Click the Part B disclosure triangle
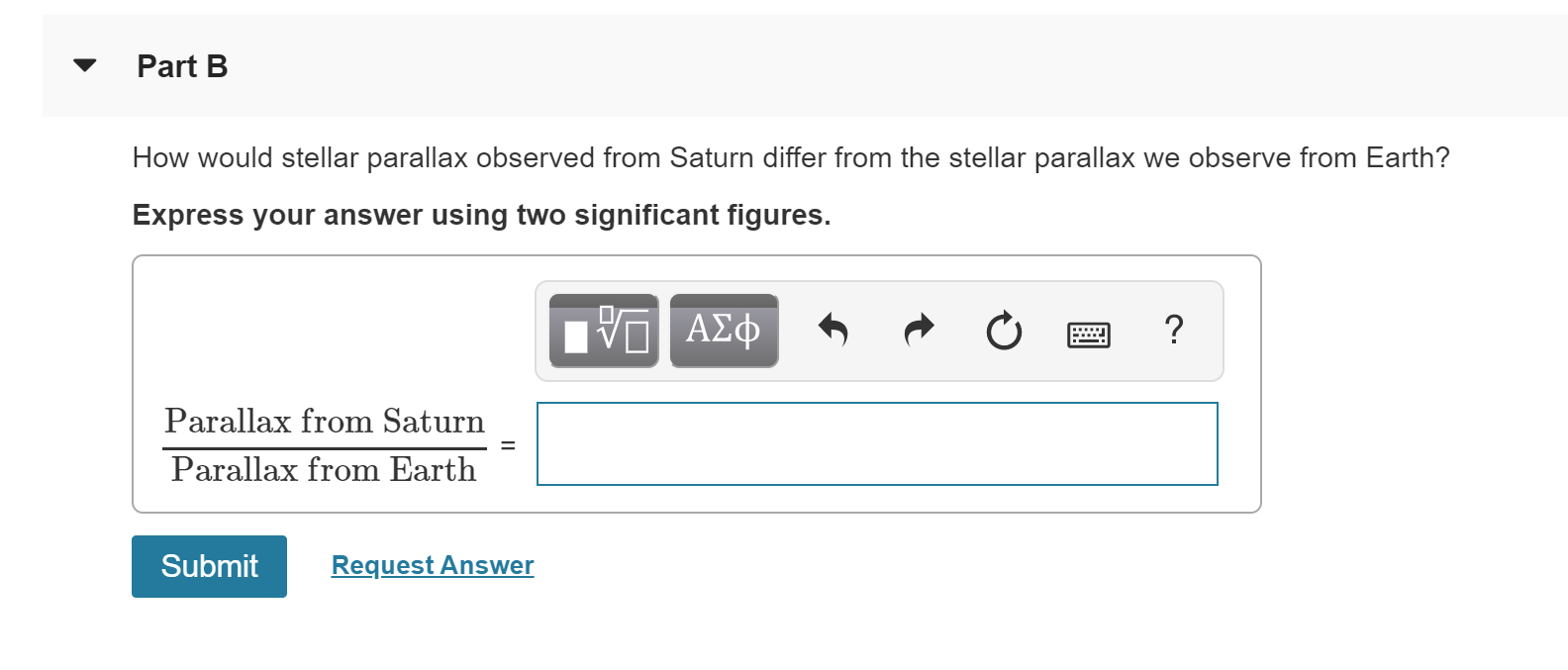The height and width of the screenshot is (670, 1568). pos(84,64)
